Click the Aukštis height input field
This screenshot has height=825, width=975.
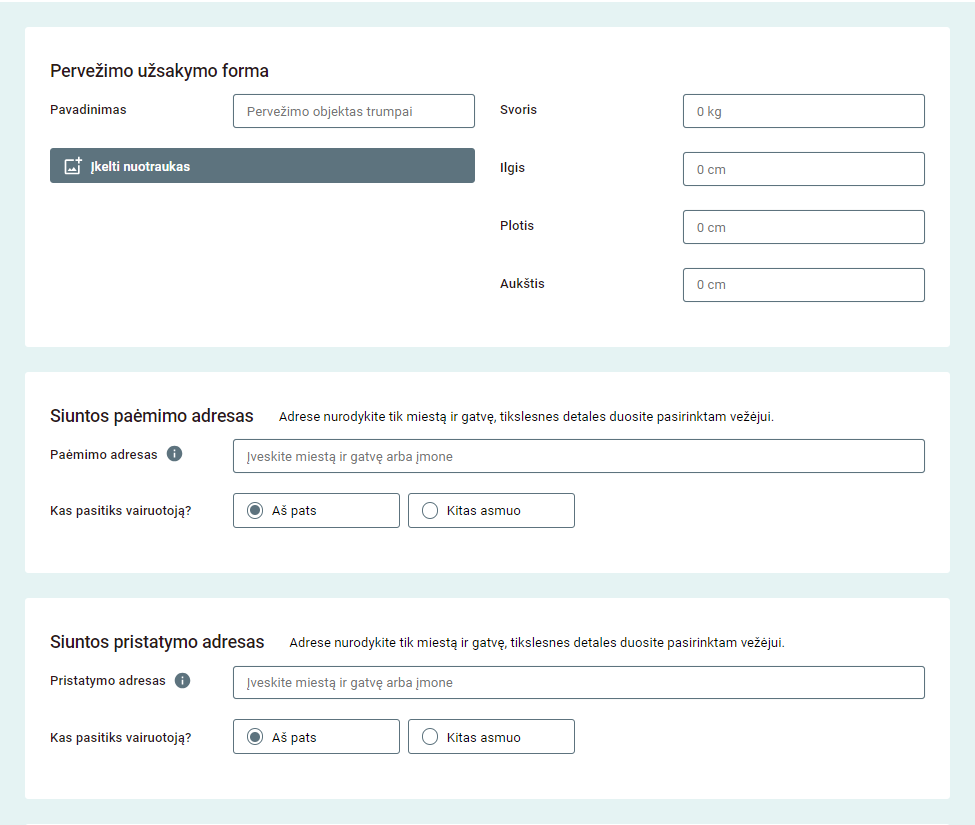[x=803, y=285]
